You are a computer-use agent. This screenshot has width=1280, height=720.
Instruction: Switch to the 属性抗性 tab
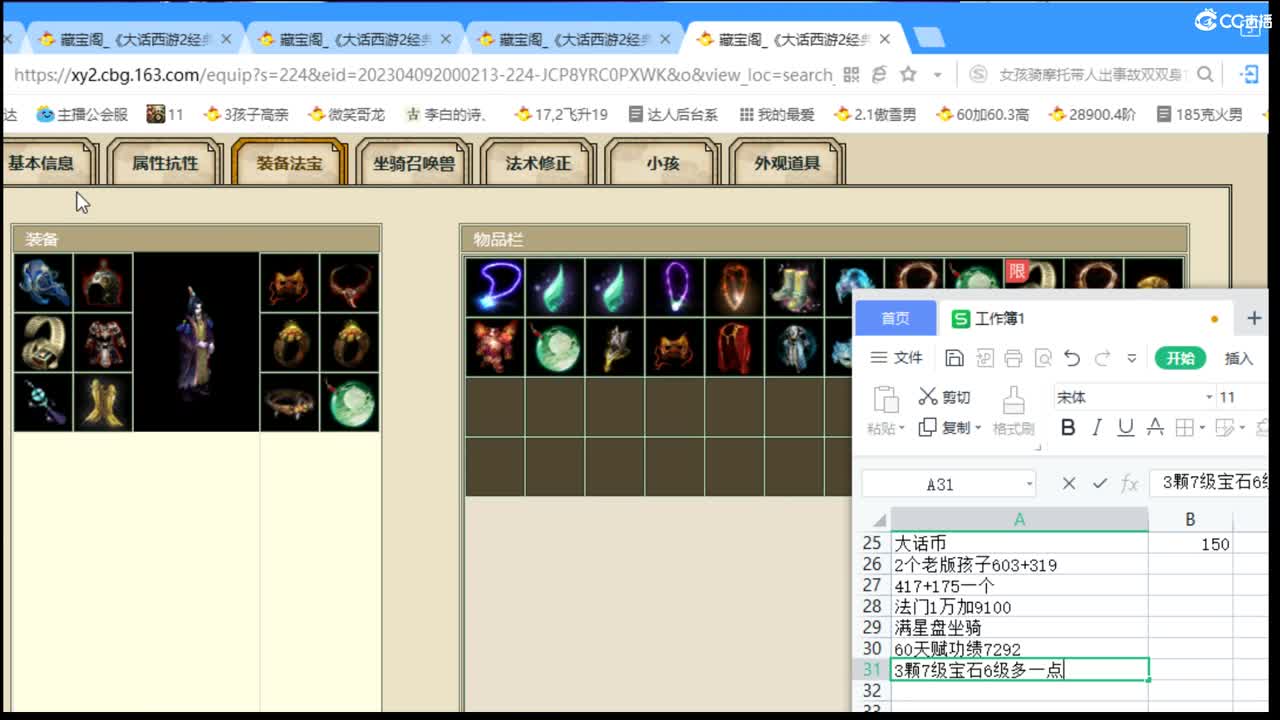tap(165, 163)
